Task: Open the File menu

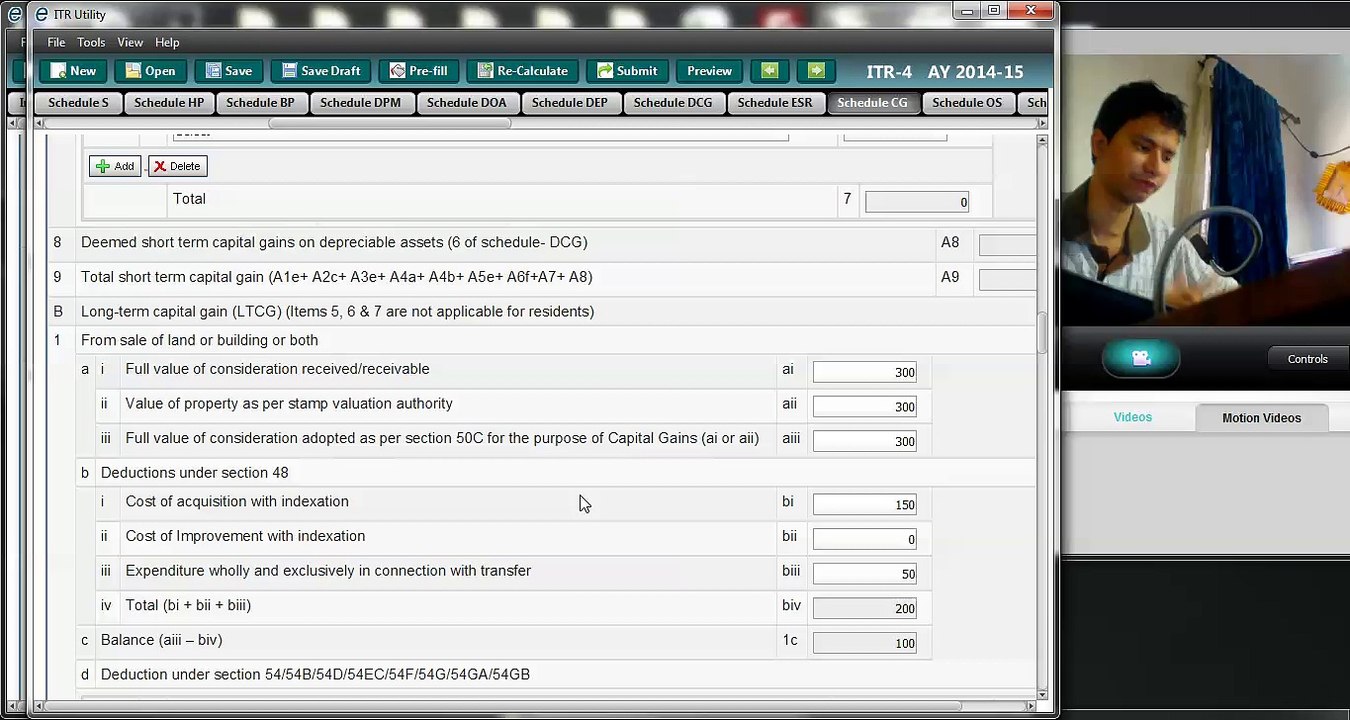Action: 56,42
